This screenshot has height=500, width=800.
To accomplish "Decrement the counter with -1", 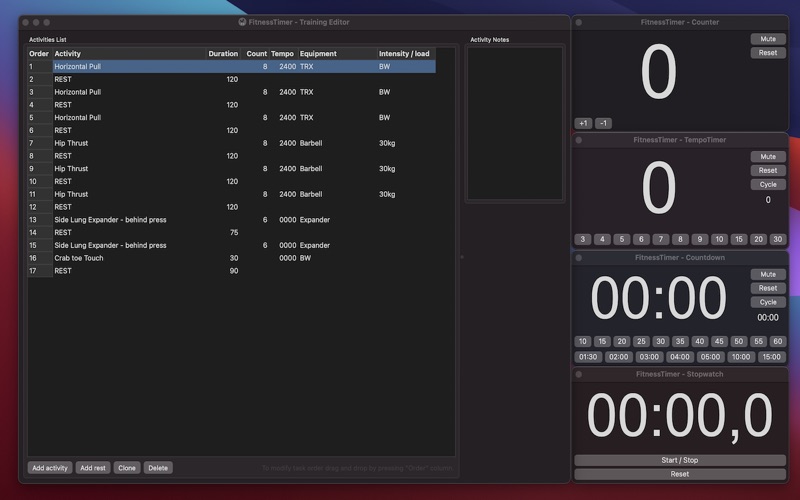I will click(603, 123).
